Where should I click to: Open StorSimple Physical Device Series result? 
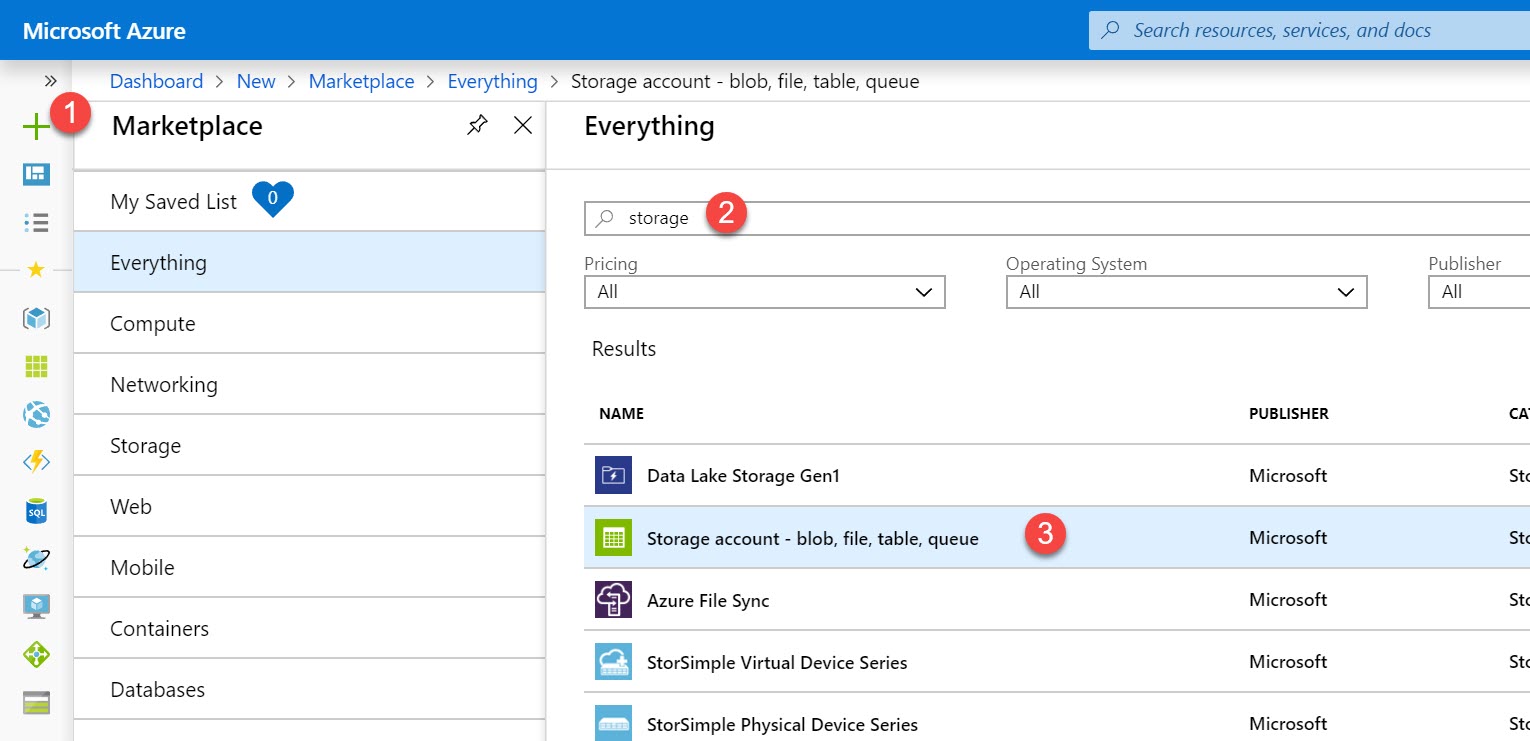782,724
